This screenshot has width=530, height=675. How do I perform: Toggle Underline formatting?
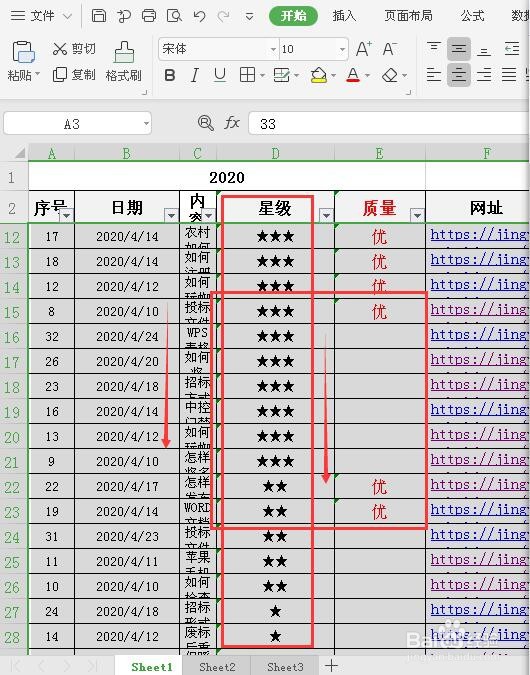220,75
